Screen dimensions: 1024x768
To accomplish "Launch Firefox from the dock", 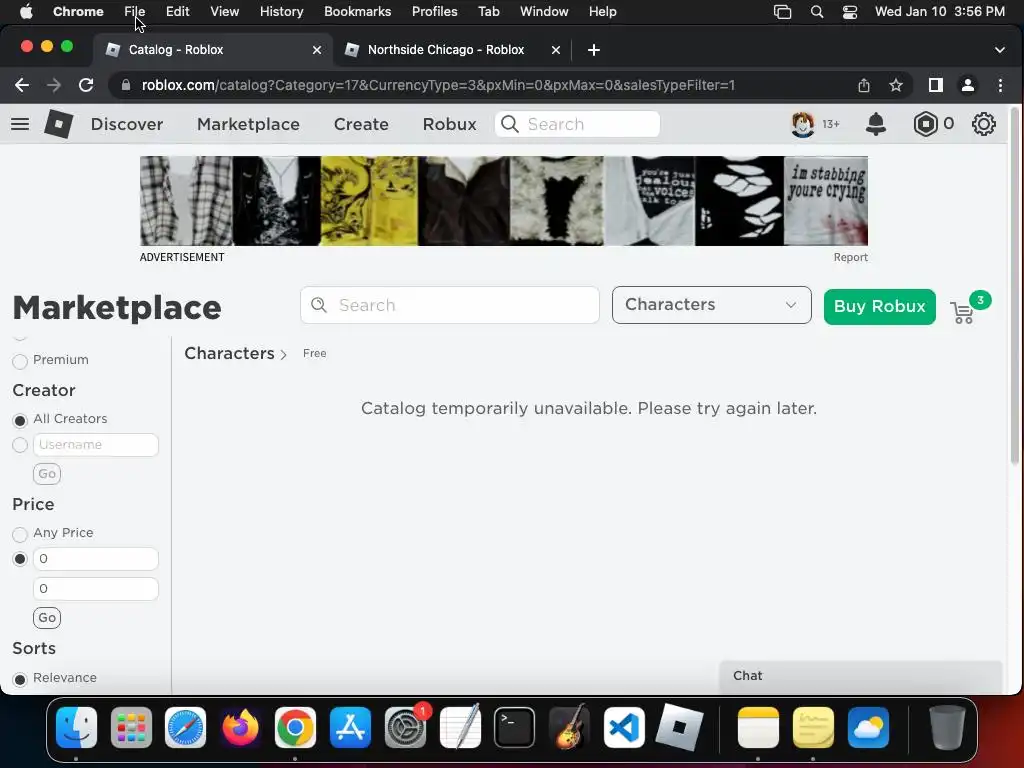I will 240,728.
